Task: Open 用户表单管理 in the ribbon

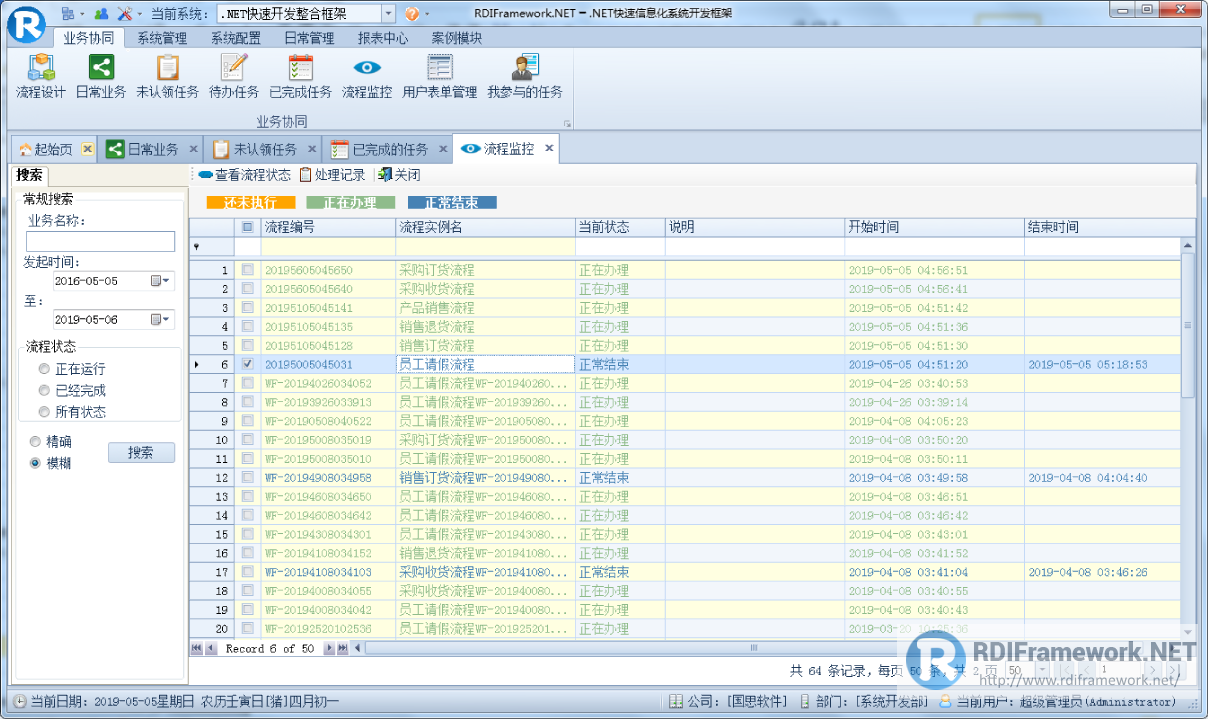Action: coord(440,77)
